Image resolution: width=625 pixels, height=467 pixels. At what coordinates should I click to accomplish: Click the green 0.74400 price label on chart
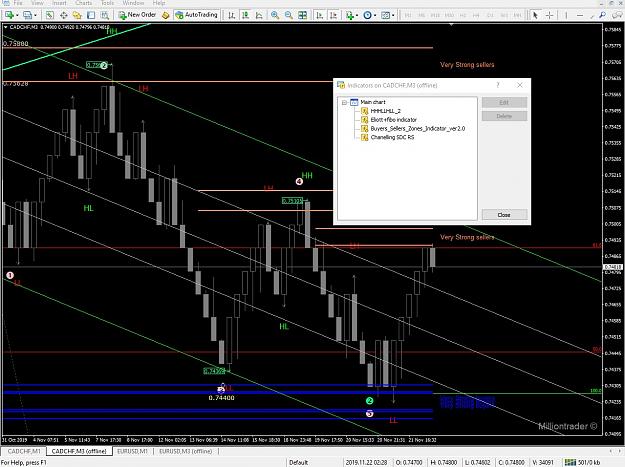[x=222, y=398]
